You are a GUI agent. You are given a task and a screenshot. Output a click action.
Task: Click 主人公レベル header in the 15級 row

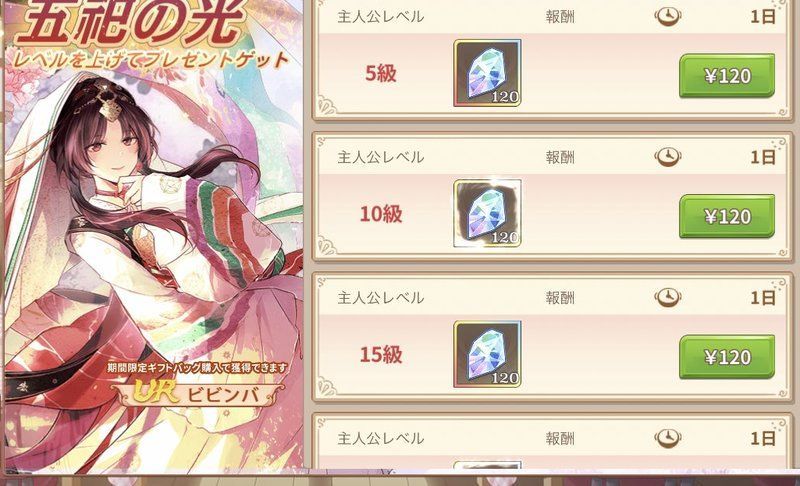click(381, 297)
